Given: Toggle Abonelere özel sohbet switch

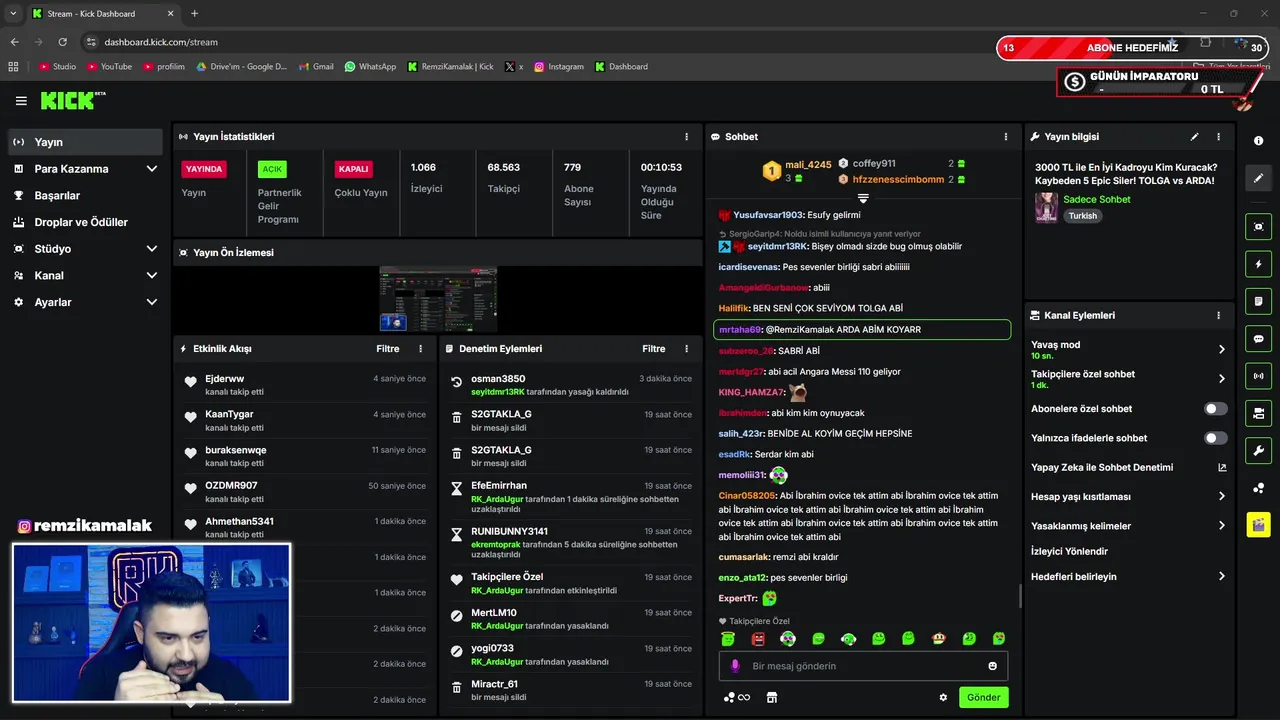Looking at the screenshot, I should (1216, 409).
